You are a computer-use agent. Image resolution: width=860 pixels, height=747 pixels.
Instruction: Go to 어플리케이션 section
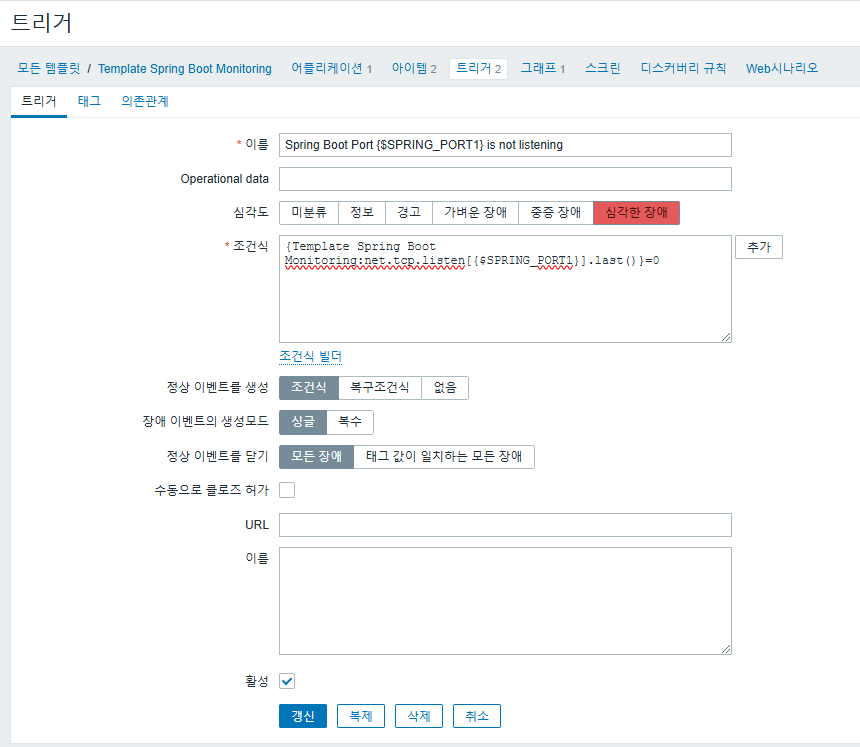pos(331,69)
